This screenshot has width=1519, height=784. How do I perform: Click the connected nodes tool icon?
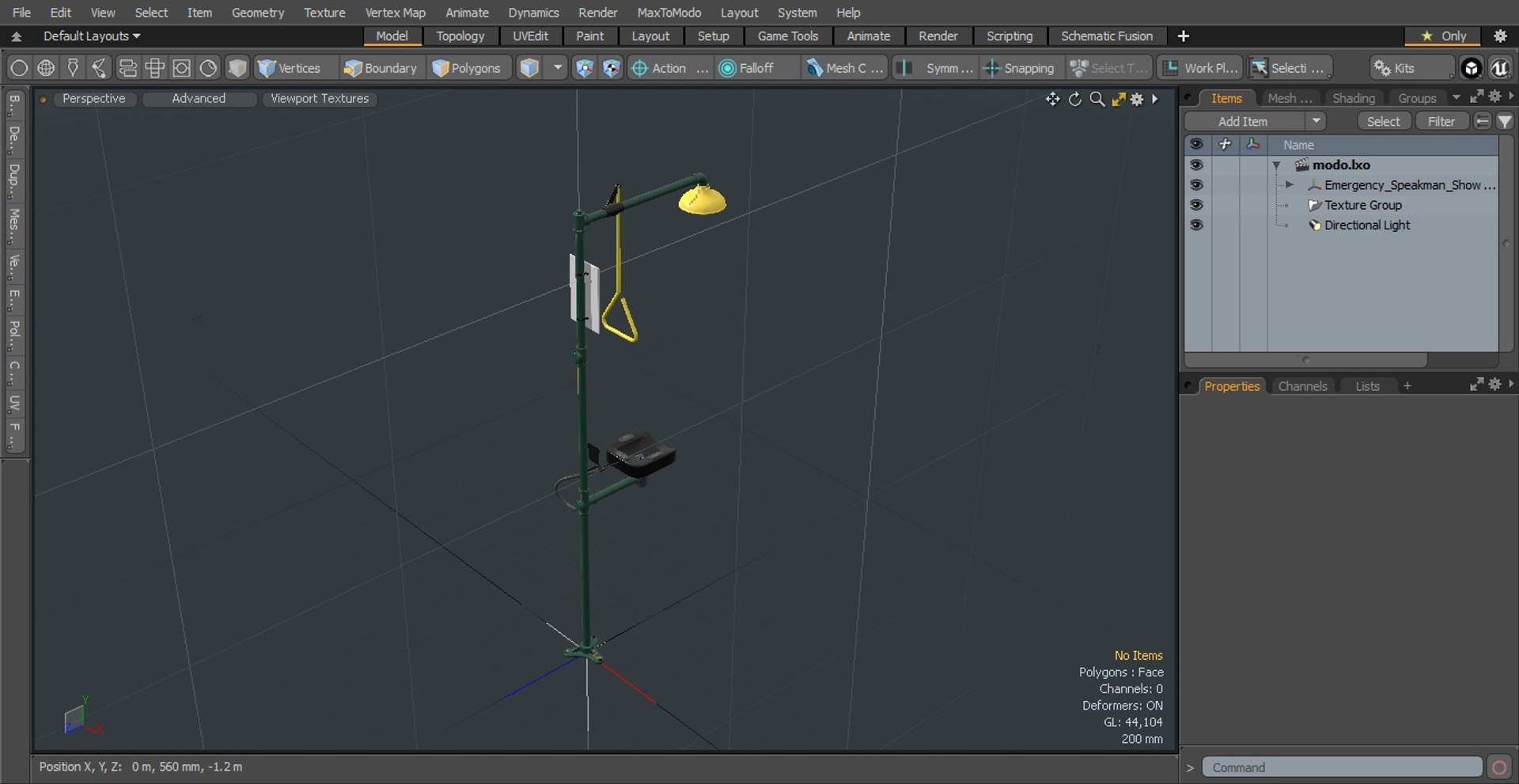[100, 68]
